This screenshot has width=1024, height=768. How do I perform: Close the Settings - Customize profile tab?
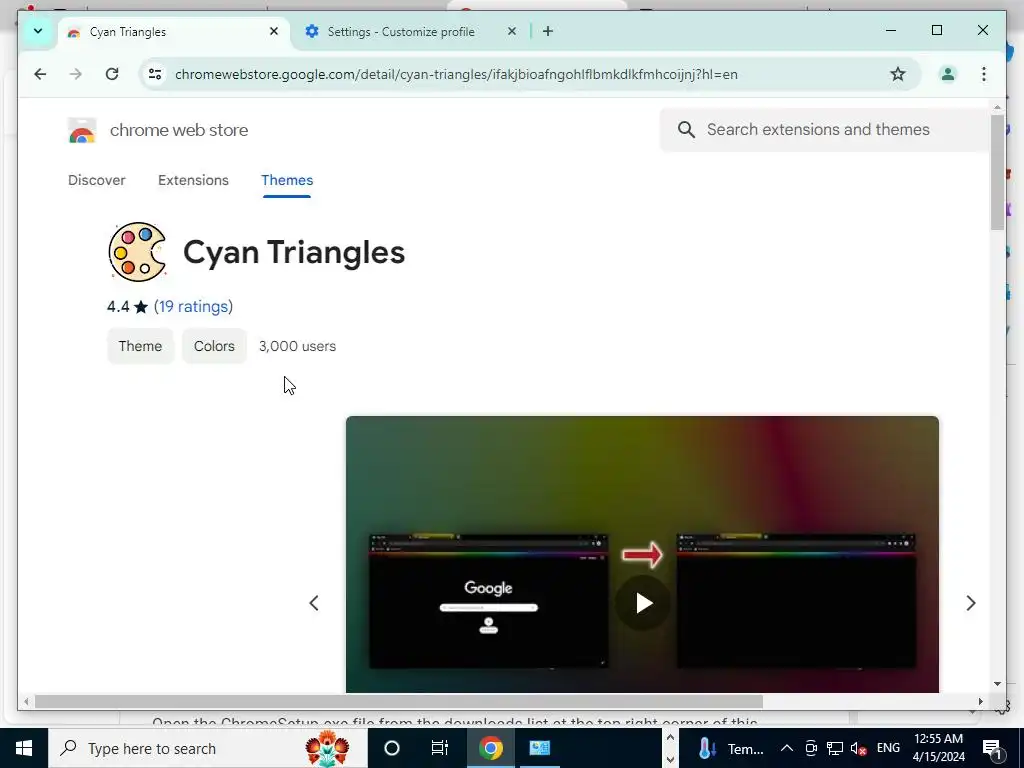pos(512,31)
